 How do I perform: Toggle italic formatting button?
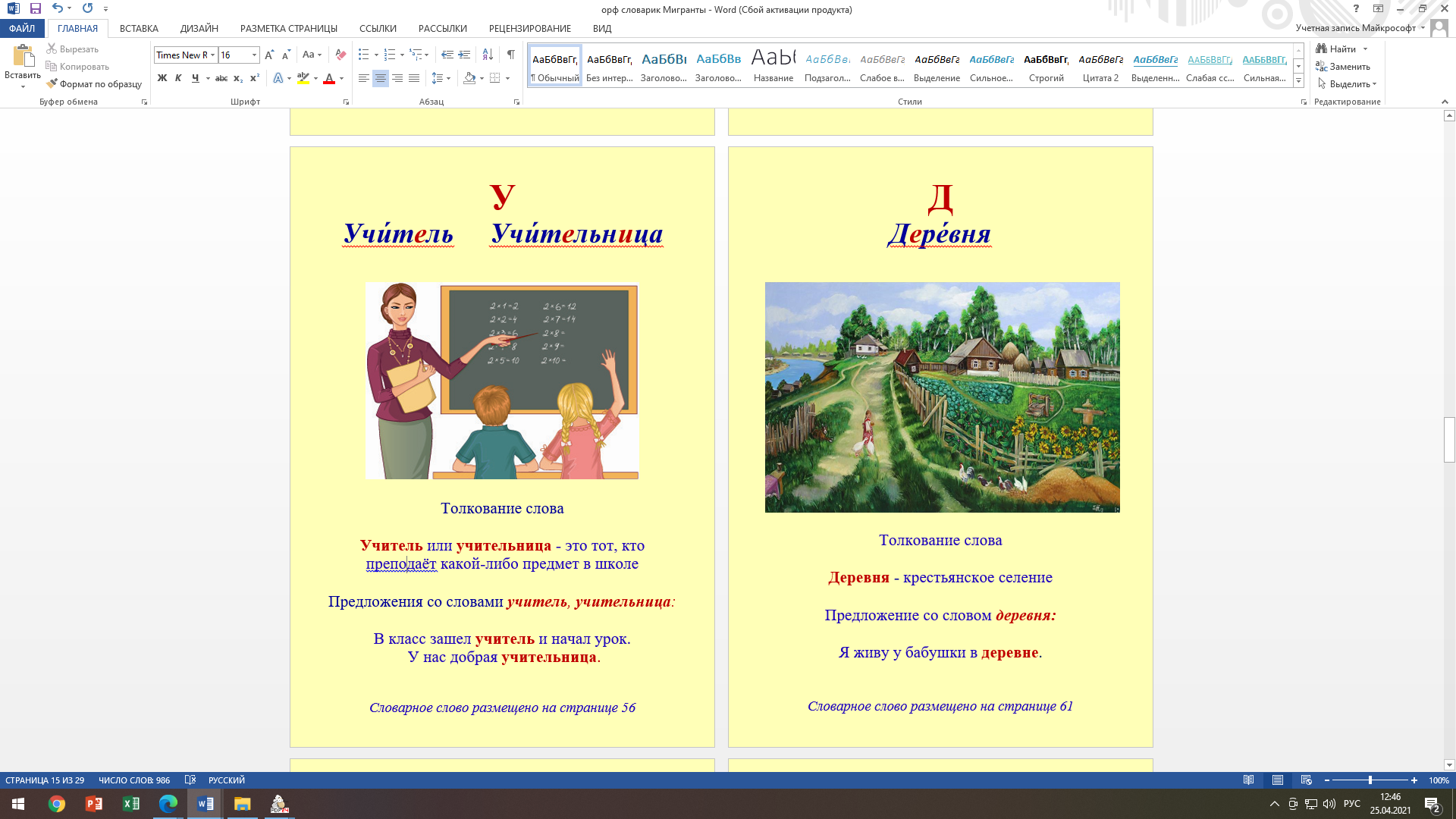[178, 78]
